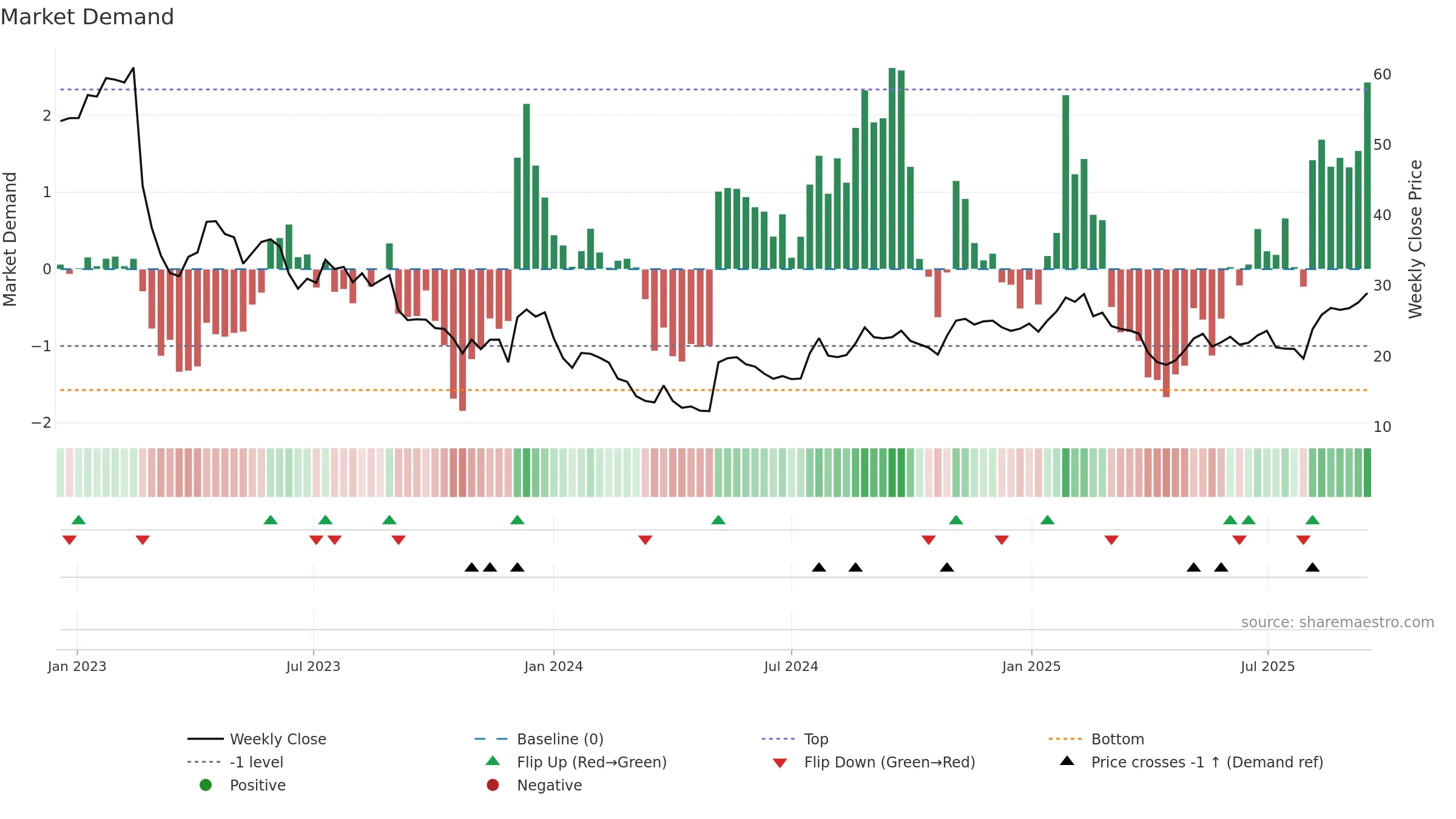
Task: Click the tallest green demand bar in Sep 2024
Action: pos(892,168)
